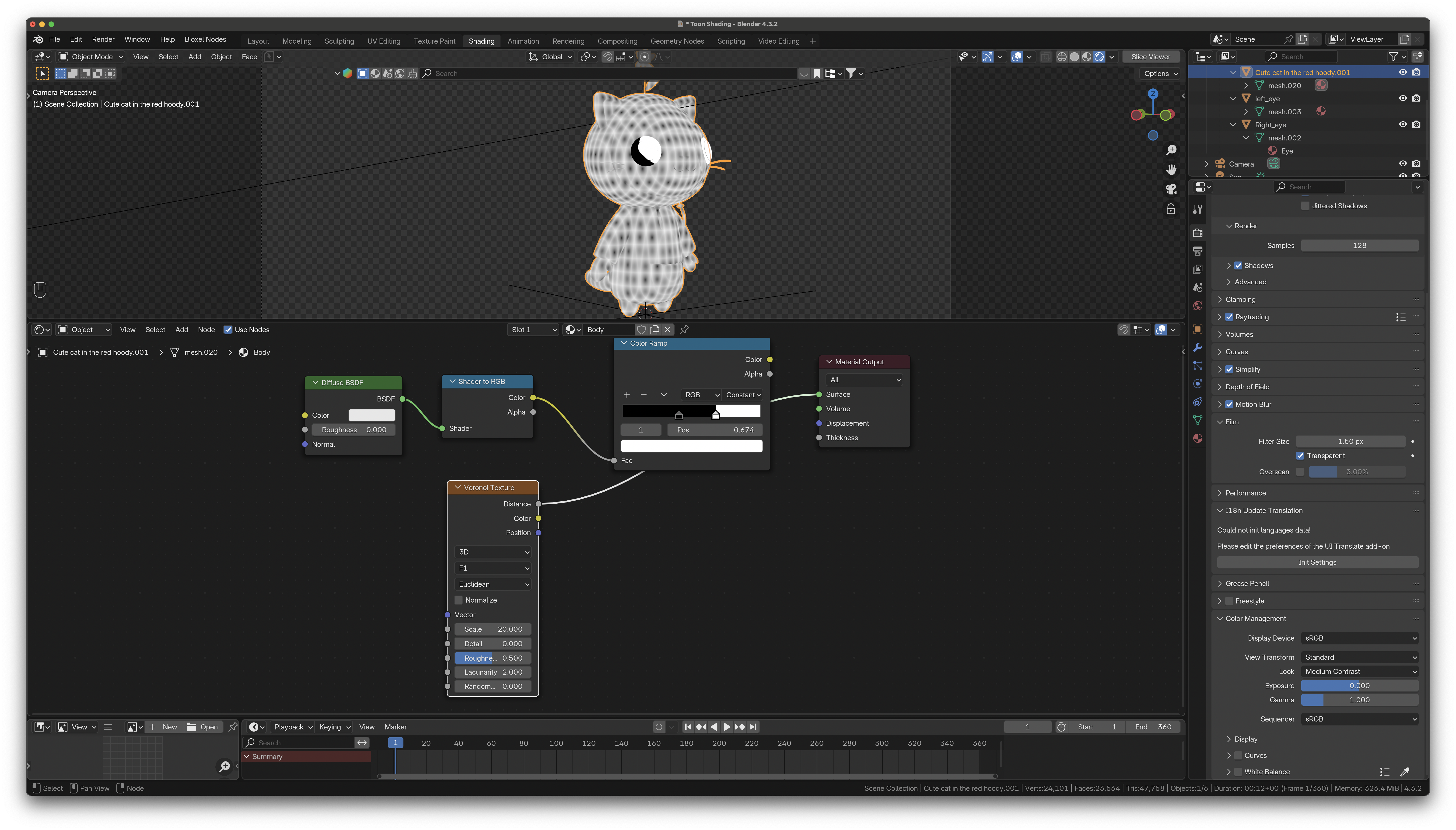Toggle the viewport snapping magnet icon
The image size is (1456, 830).
(x=608, y=56)
